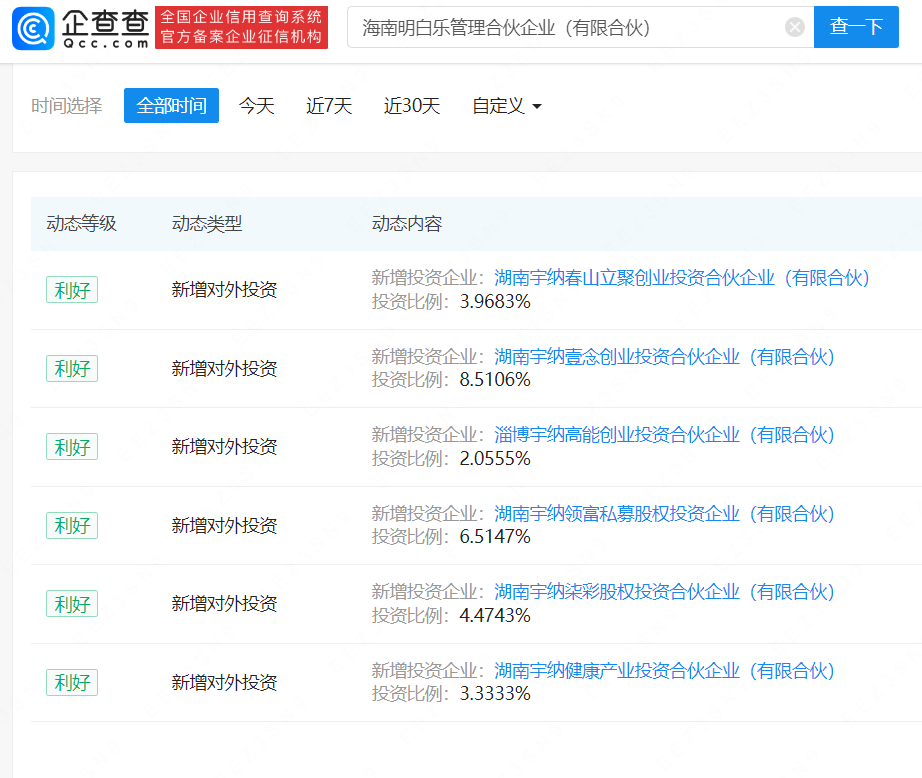Click the 动态等级 column header
Screen dimensions: 922x778
[x=81, y=223]
